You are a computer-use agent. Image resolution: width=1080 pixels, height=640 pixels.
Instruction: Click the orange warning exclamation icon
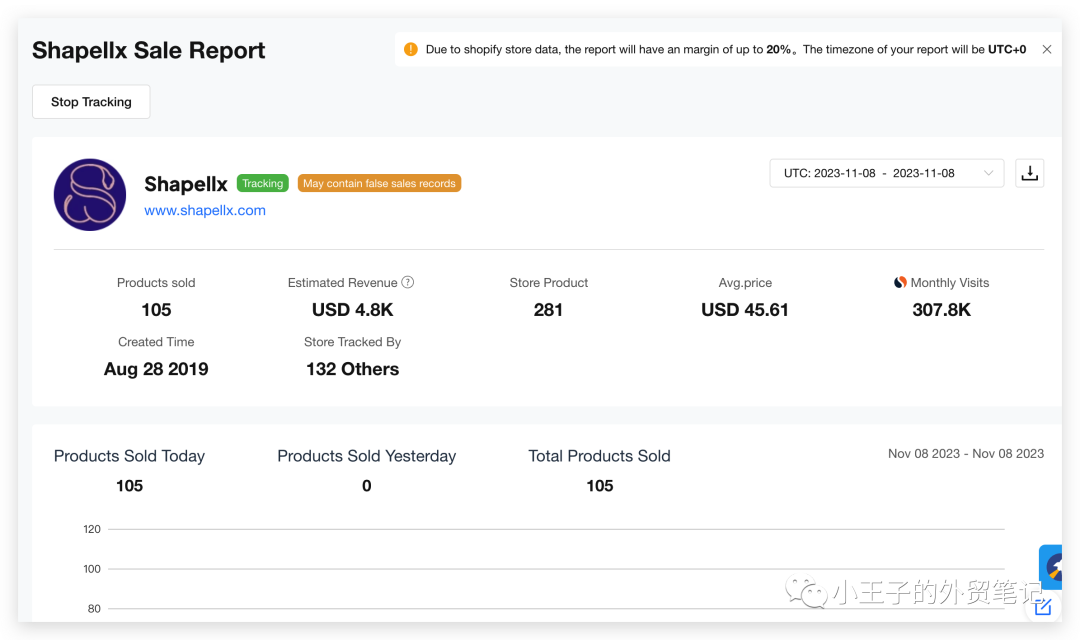[x=411, y=50]
